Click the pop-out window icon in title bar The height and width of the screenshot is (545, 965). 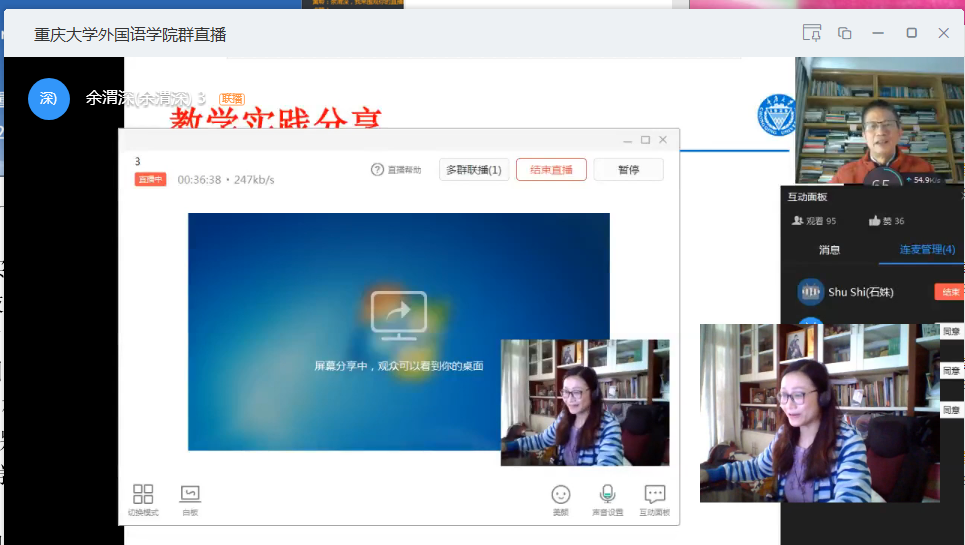point(845,33)
